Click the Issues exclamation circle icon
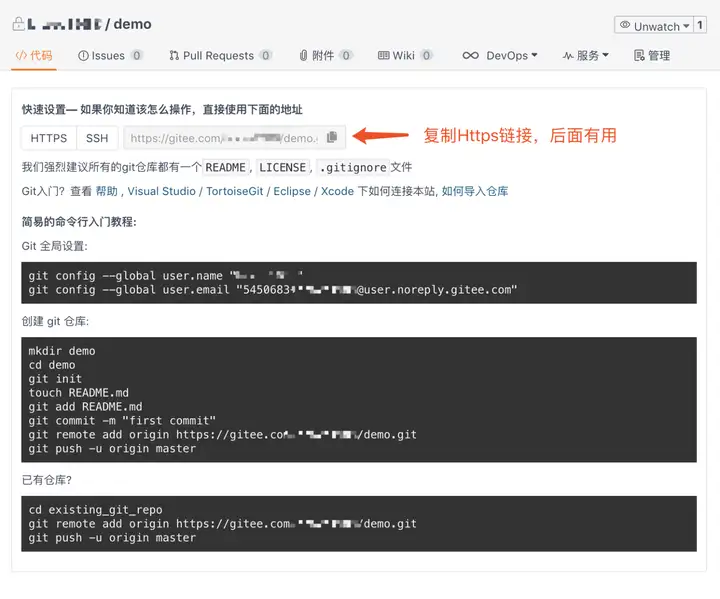Image resolution: width=720 pixels, height=599 pixels. (83, 56)
